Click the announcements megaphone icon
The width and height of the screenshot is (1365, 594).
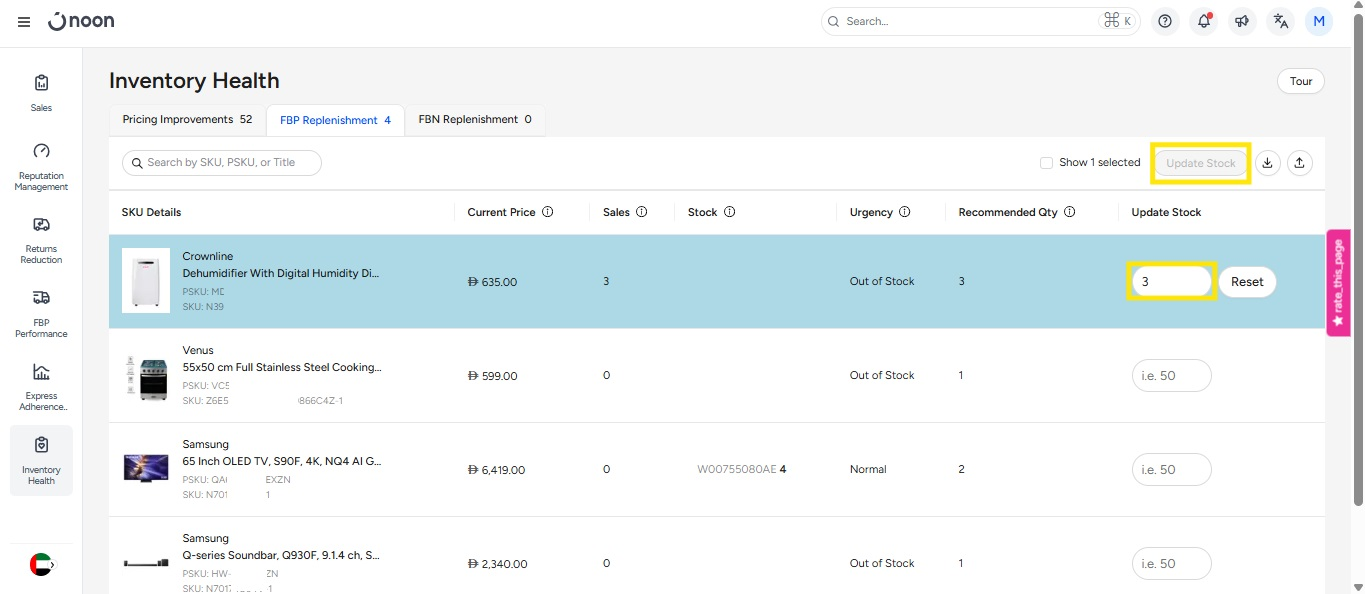1242,21
